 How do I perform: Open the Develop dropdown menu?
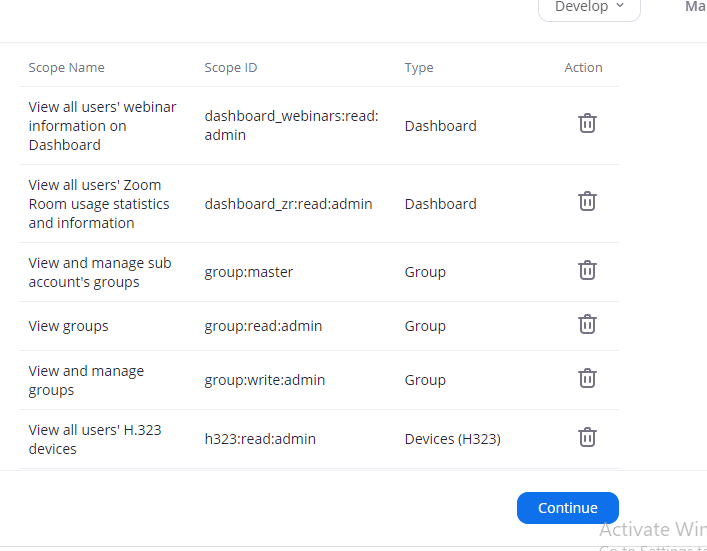point(589,7)
